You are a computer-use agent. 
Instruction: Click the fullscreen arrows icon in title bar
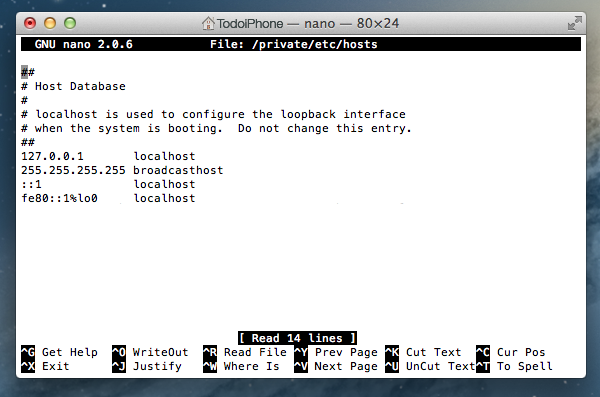(x=574, y=23)
